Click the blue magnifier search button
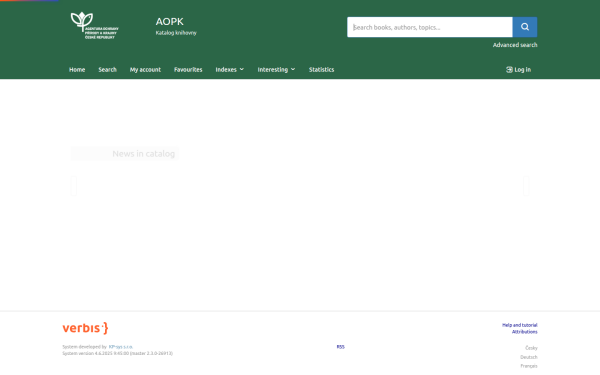 pyautogui.click(x=525, y=27)
